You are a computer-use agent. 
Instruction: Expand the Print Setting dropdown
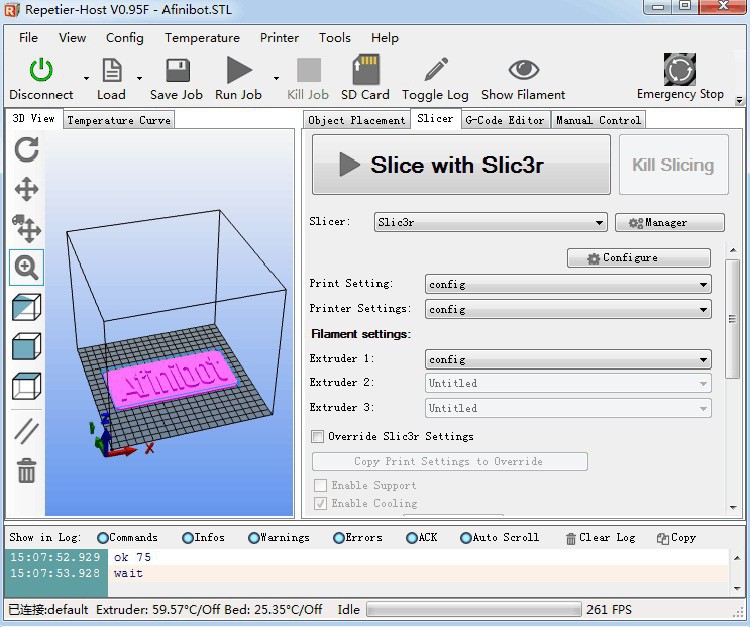click(x=568, y=285)
